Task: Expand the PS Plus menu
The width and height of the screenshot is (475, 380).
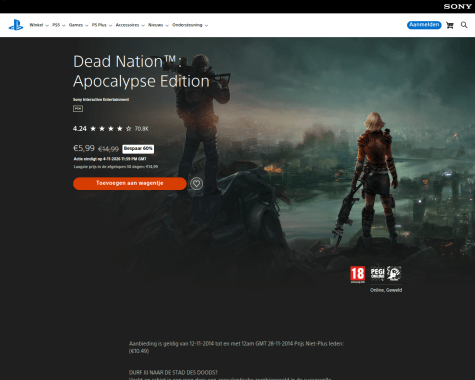Action: tap(102, 25)
